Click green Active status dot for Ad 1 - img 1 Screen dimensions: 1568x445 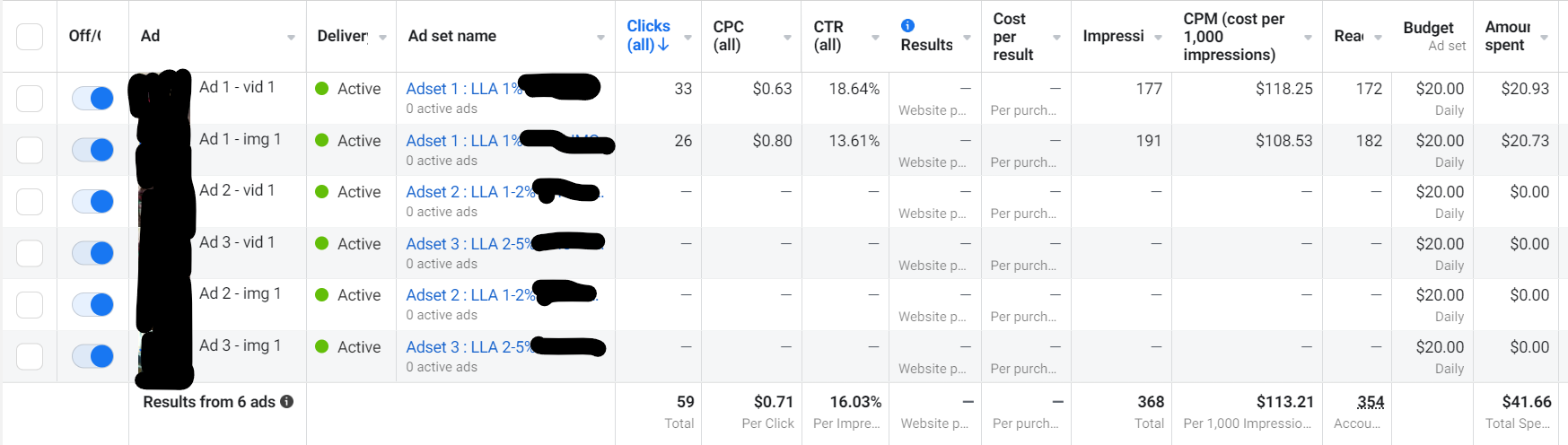point(322,140)
